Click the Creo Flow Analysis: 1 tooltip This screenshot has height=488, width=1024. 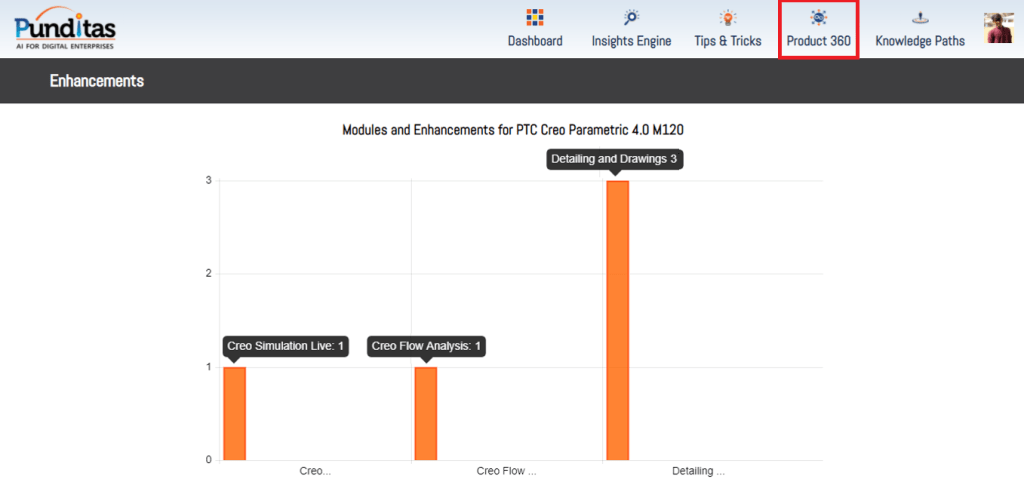click(x=427, y=346)
